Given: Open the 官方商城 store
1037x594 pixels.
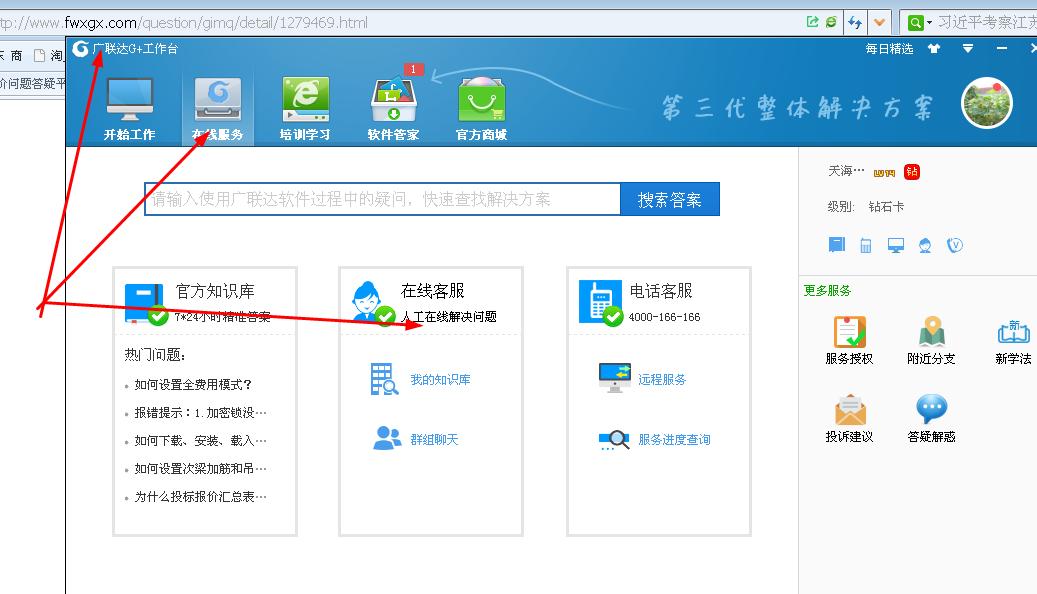Looking at the screenshot, I should point(481,108).
